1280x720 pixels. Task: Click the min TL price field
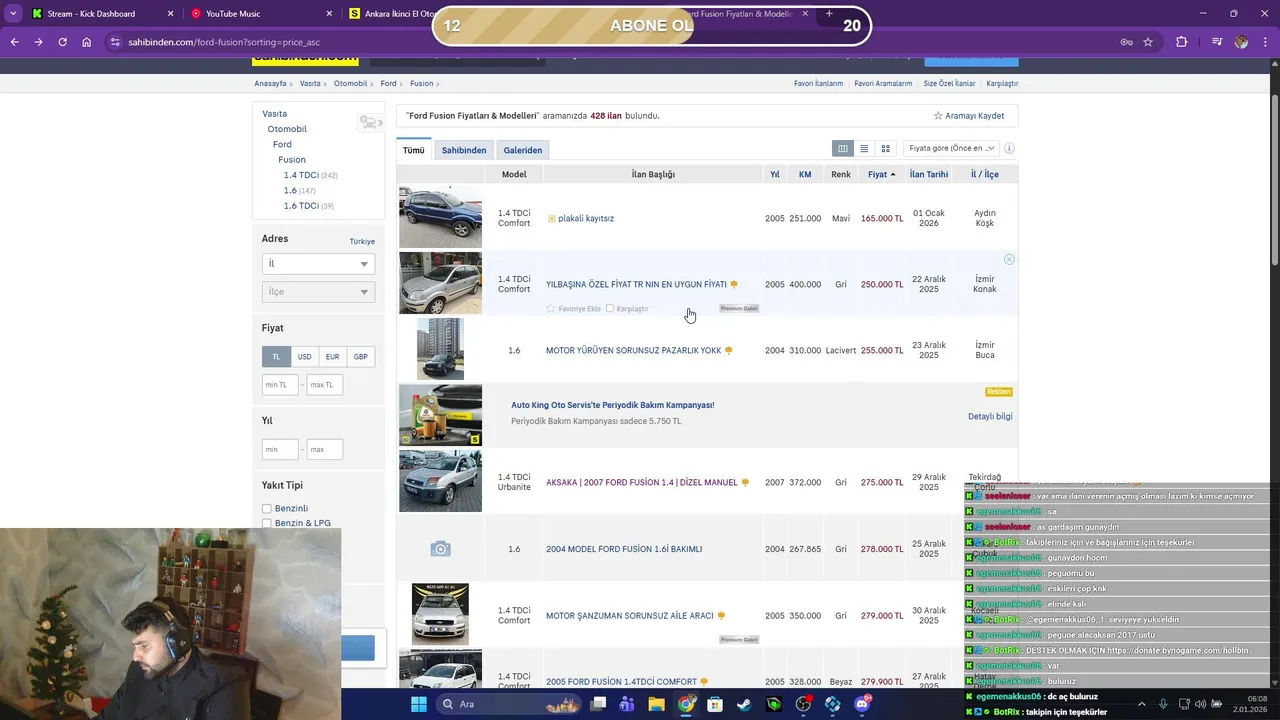point(280,385)
